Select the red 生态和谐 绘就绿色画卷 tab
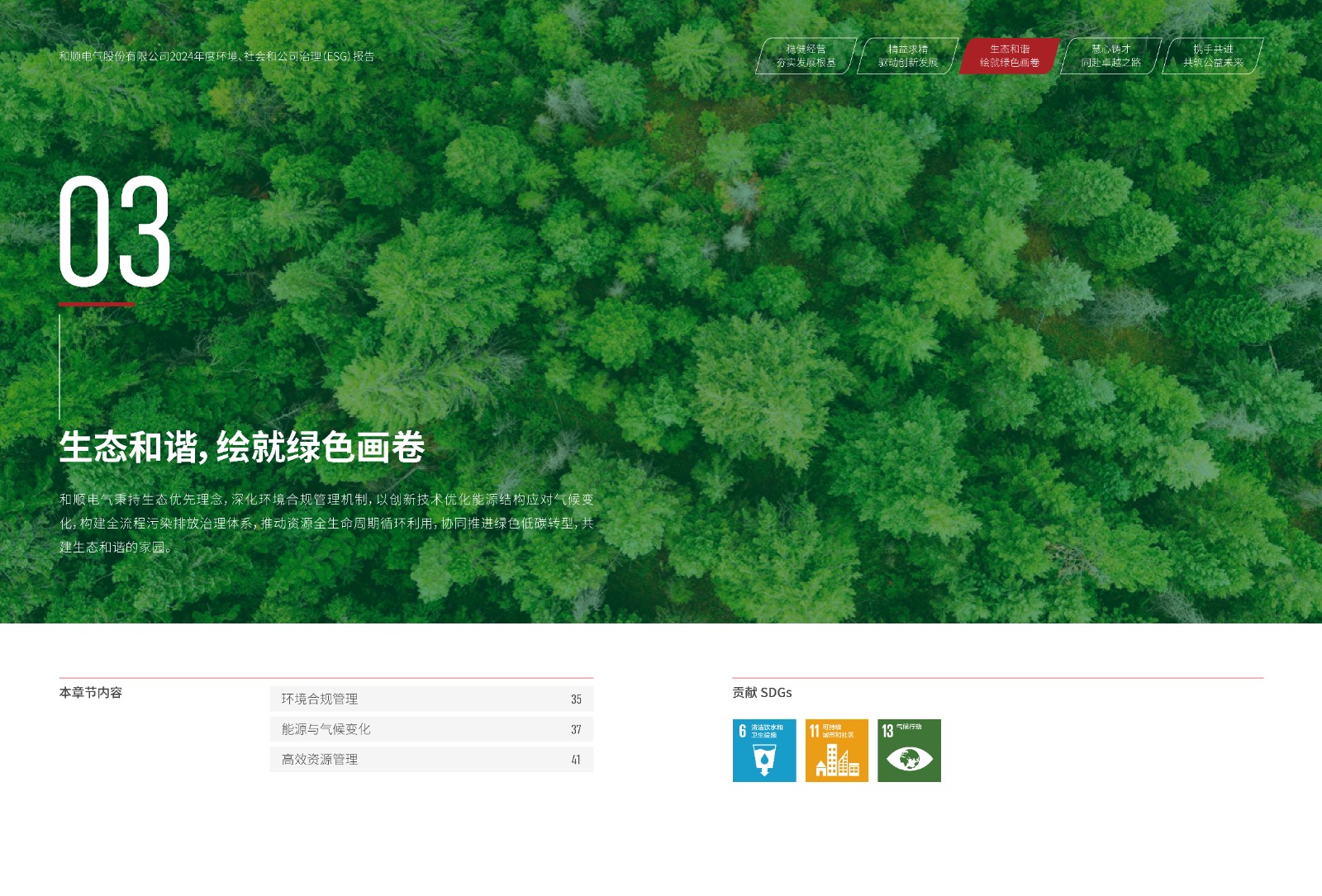This screenshot has height=896, width=1322. [1009, 56]
